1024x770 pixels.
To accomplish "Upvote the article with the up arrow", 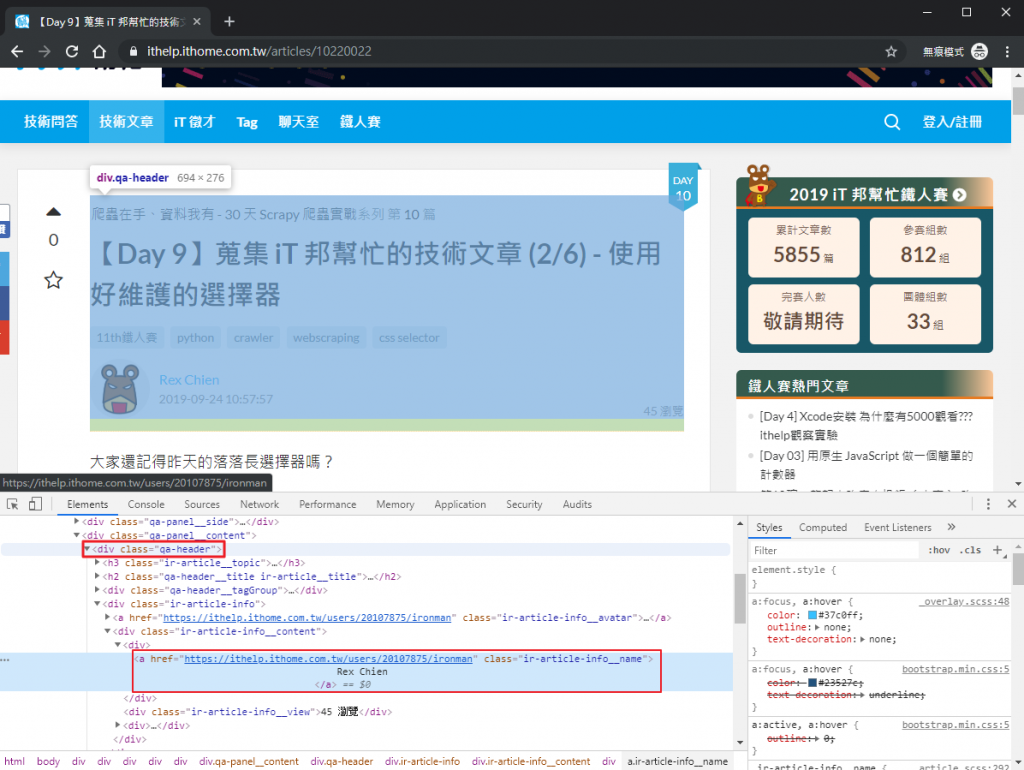I will tap(54, 212).
